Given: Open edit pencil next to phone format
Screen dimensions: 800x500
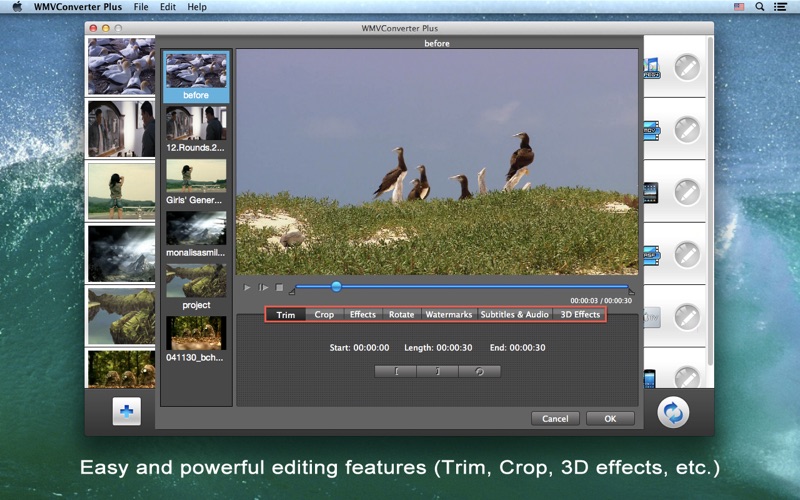Looking at the screenshot, I should tap(687, 378).
